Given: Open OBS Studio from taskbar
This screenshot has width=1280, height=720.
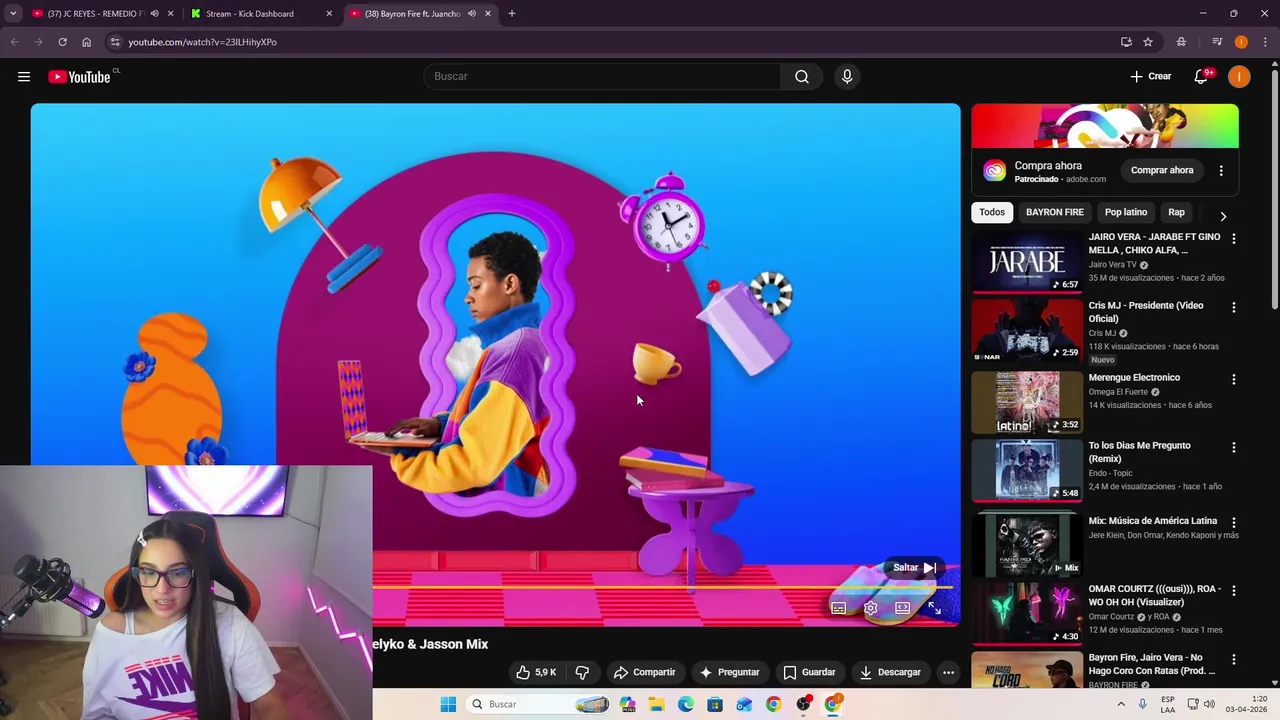Looking at the screenshot, I should pos(802,704).
